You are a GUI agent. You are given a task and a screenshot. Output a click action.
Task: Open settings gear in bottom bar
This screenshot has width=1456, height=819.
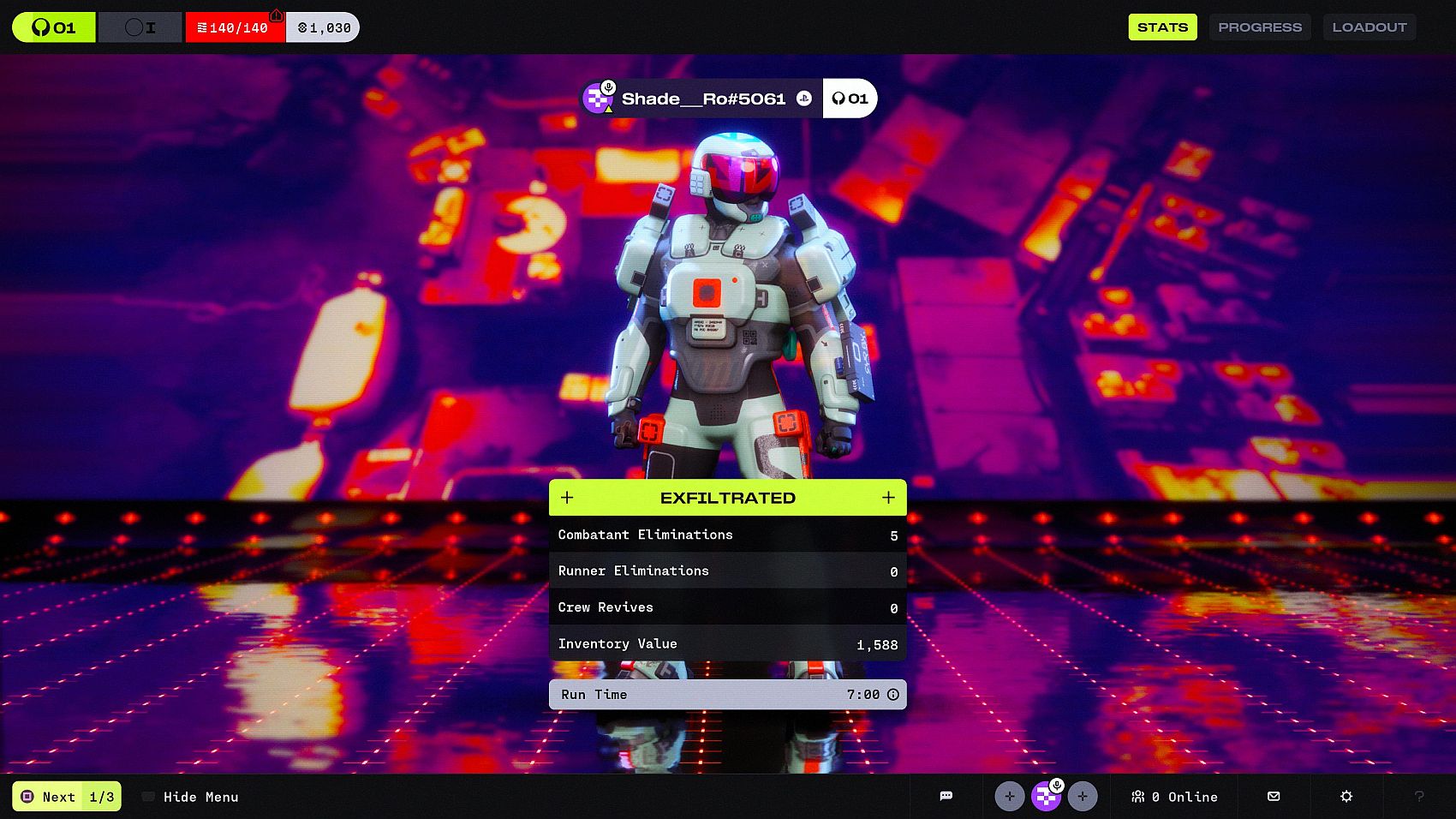pyautogui.click(x=1346, y=796)
